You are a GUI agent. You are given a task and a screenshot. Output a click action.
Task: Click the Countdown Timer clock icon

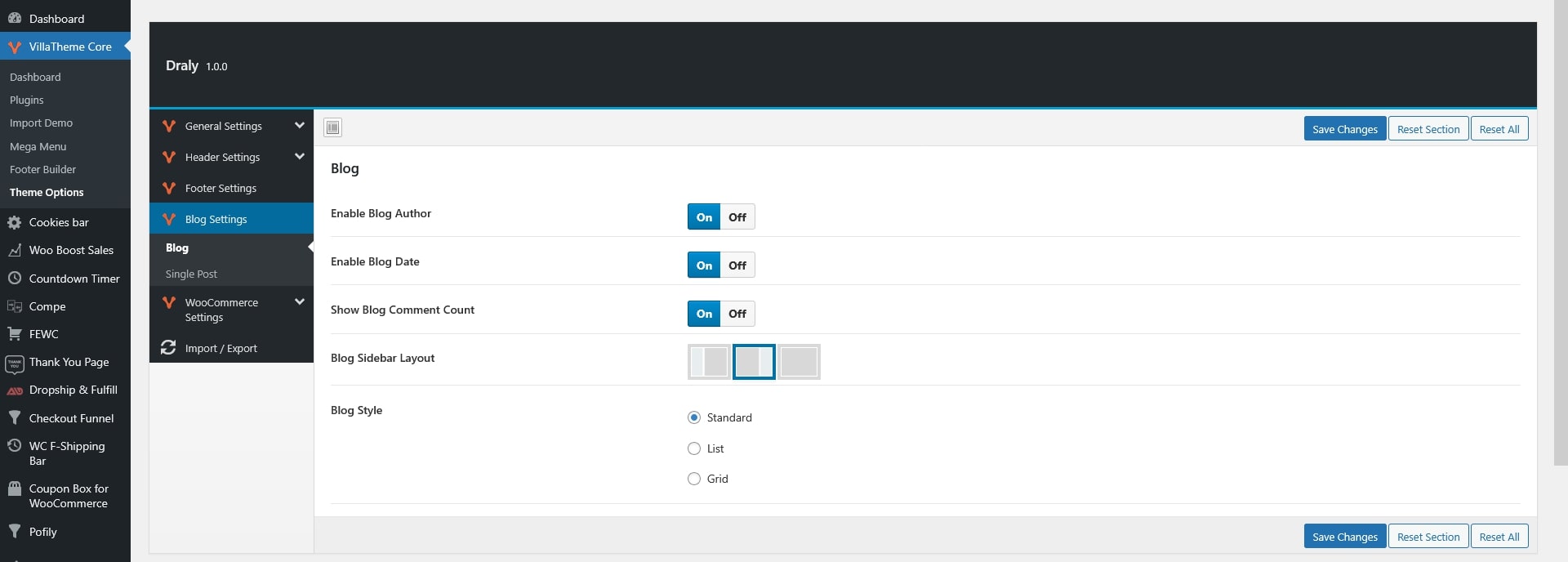pos(15,279)
